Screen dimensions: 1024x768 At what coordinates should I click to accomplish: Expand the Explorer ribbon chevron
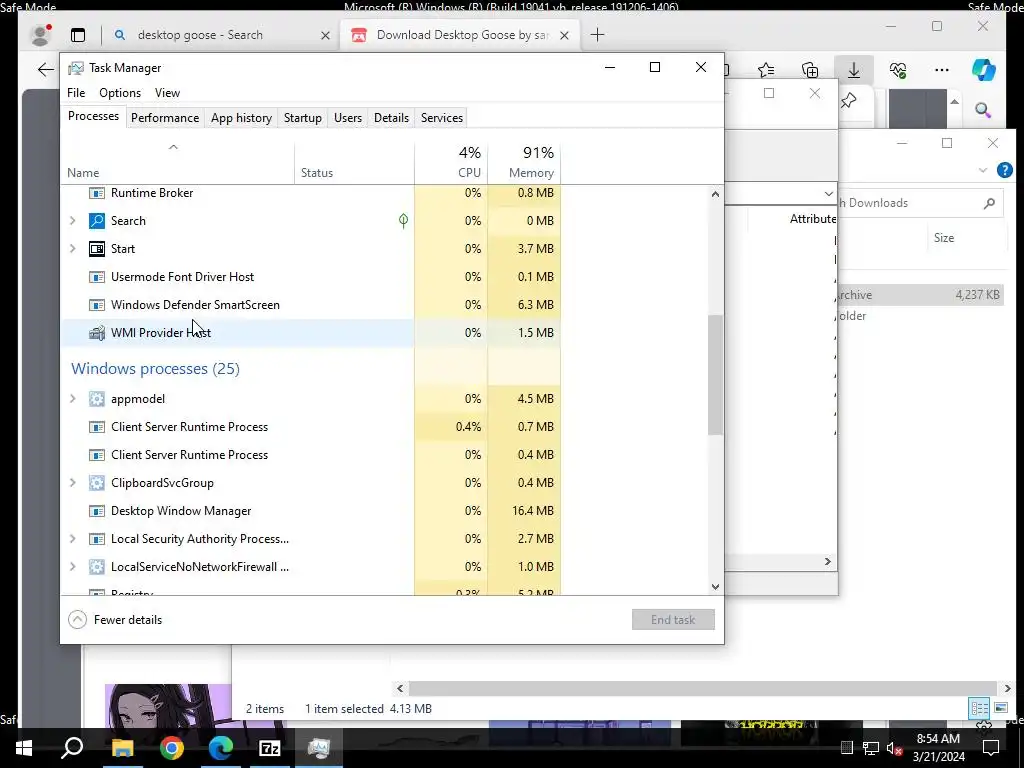[x=983, y=170]
